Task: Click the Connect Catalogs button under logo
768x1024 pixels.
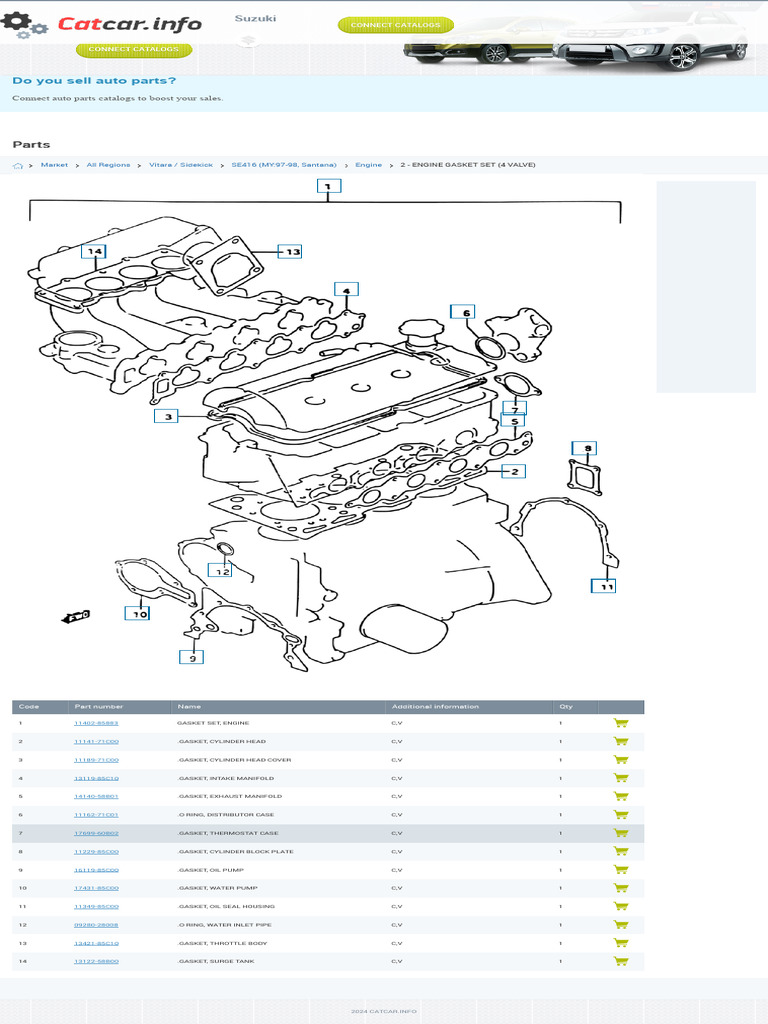Action: (134, 49)
